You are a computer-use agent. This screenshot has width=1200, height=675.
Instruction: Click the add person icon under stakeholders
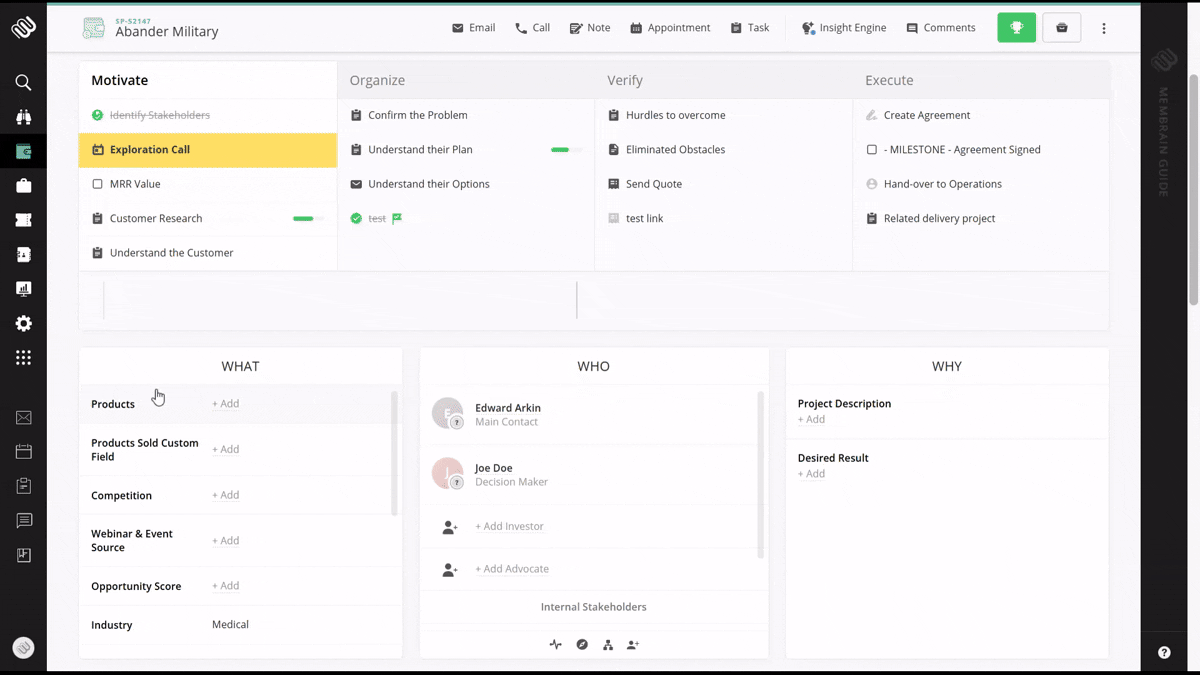point(633,645)
